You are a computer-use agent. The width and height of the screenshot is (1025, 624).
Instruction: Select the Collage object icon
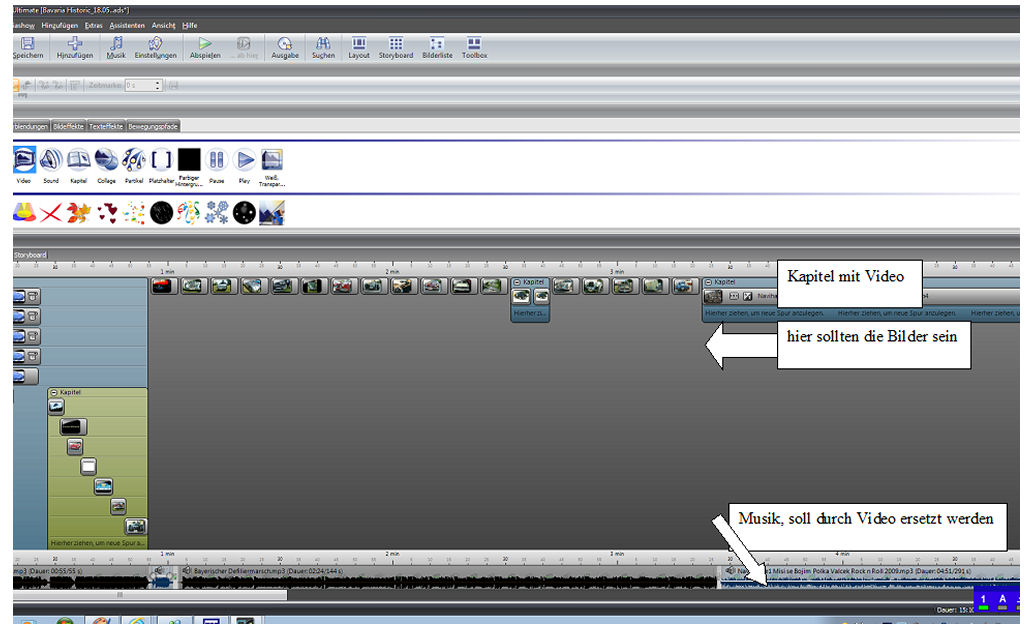(106, 160)
